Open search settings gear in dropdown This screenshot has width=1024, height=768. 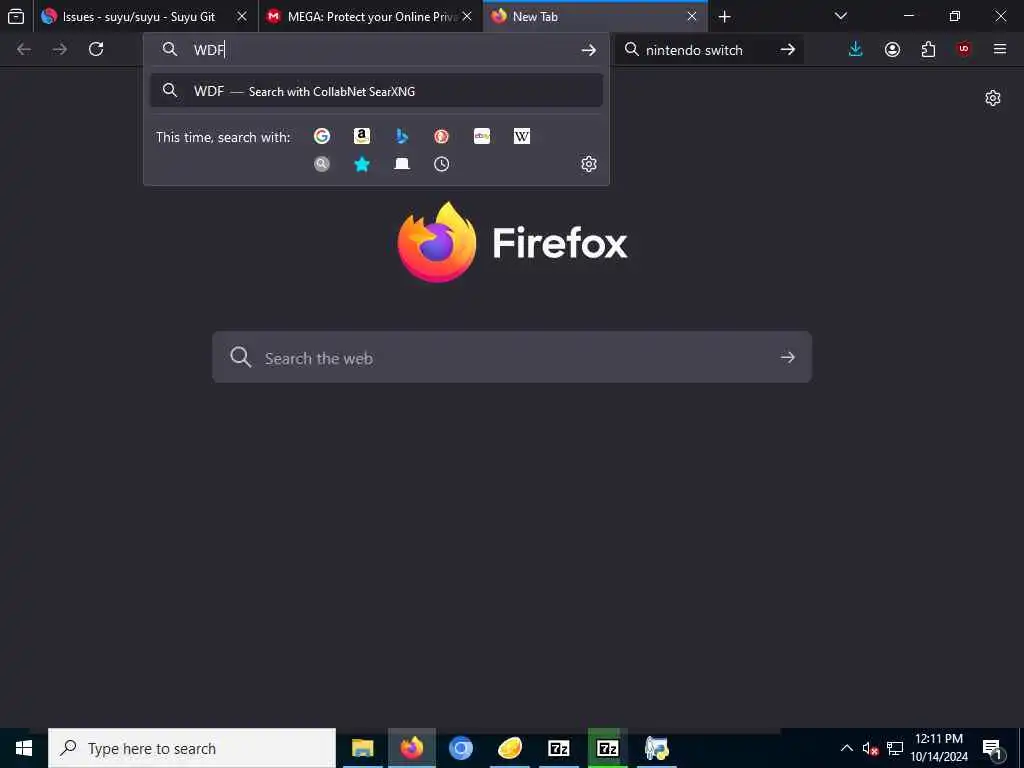coord(588,164)
